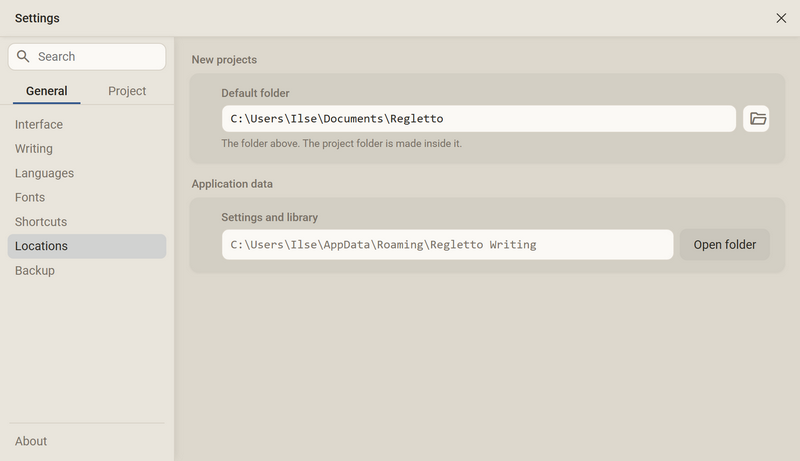Click the Default folder path field
Viewport: 800px width, 461px height.
tap(479, 119)
